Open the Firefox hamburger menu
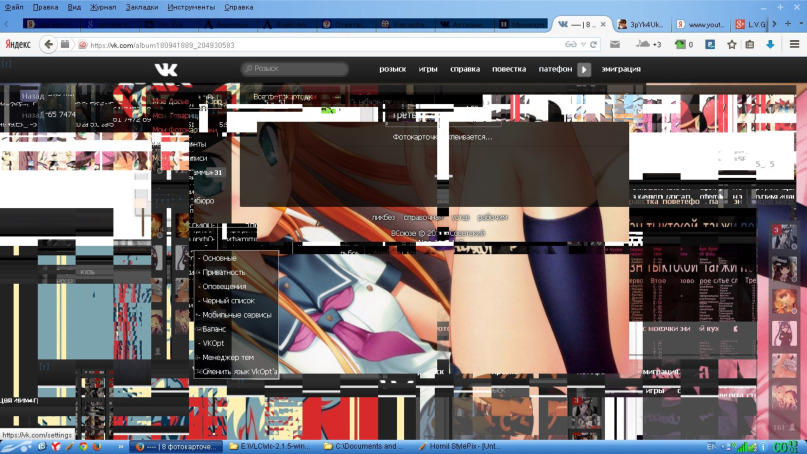The image size is (807, 454). [x=793, y=44]
